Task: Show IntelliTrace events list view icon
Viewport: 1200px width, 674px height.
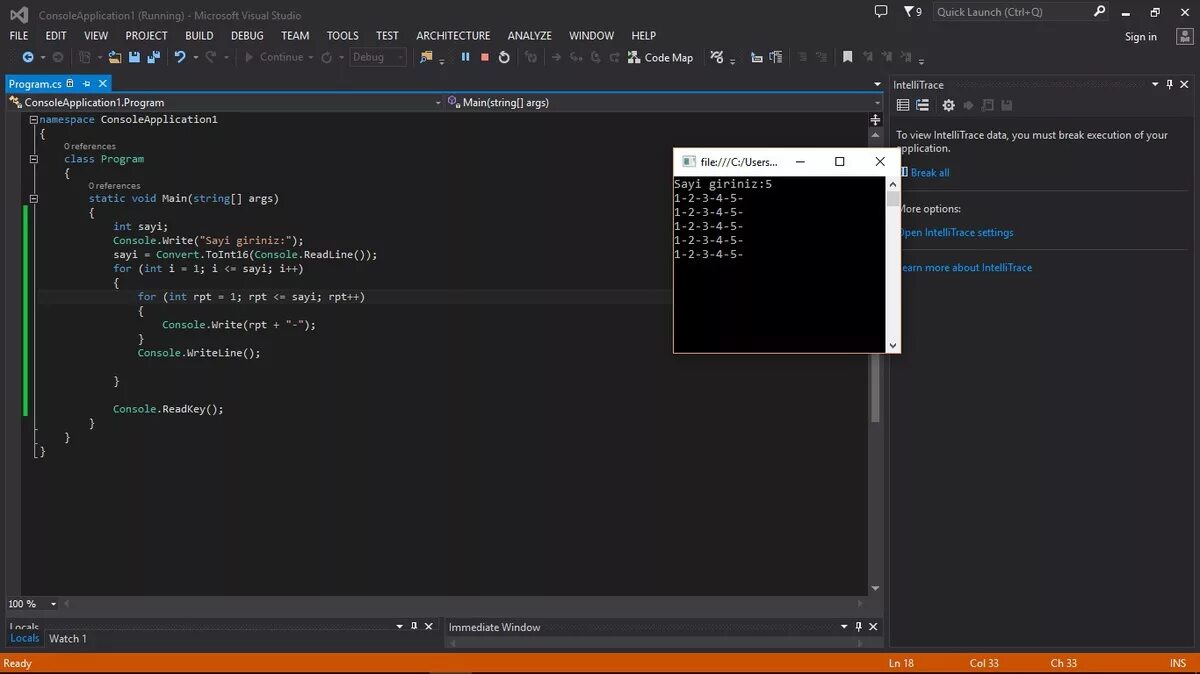Action: (x=903, y=105)
